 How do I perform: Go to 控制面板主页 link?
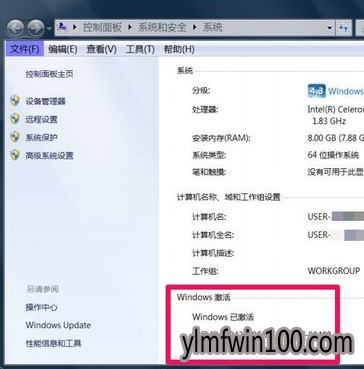tap(49, 74)
